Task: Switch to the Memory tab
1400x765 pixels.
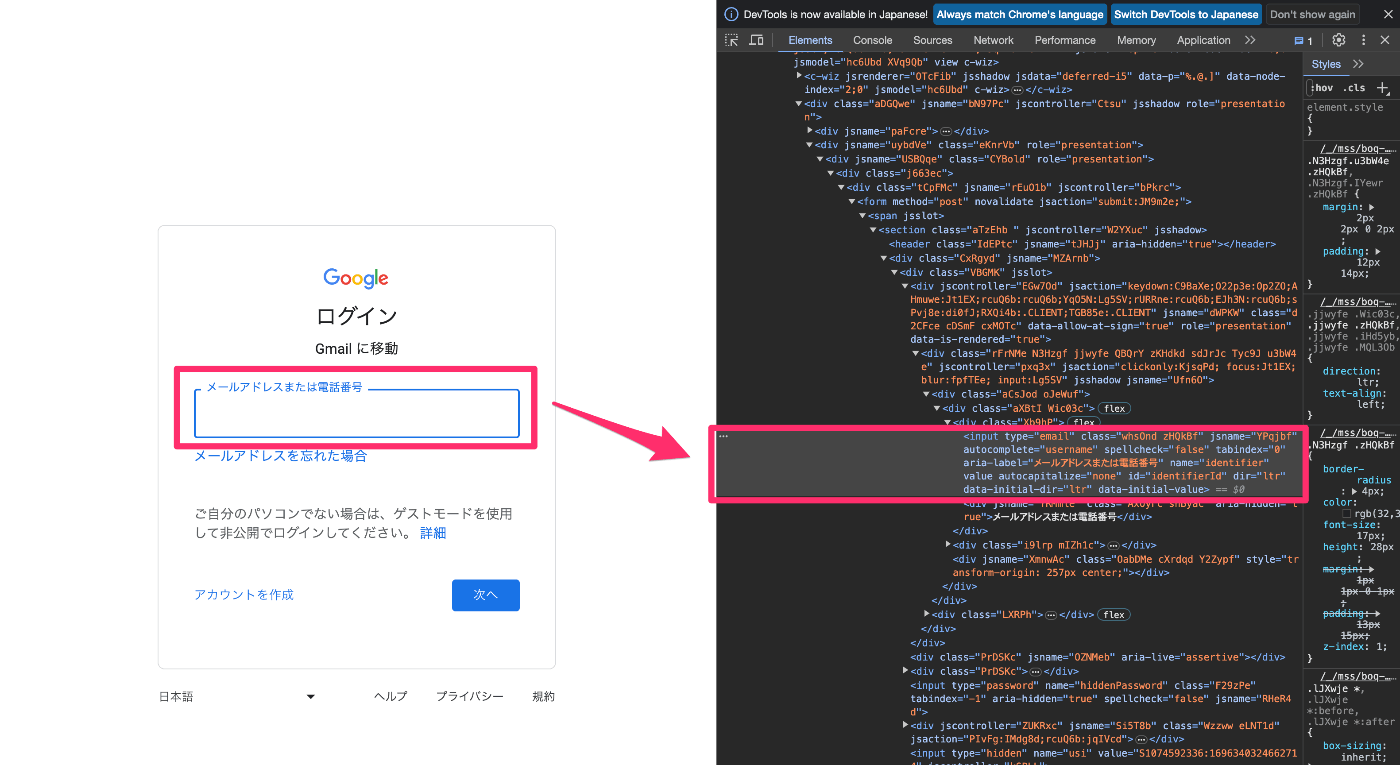Action: [1136, 40]
